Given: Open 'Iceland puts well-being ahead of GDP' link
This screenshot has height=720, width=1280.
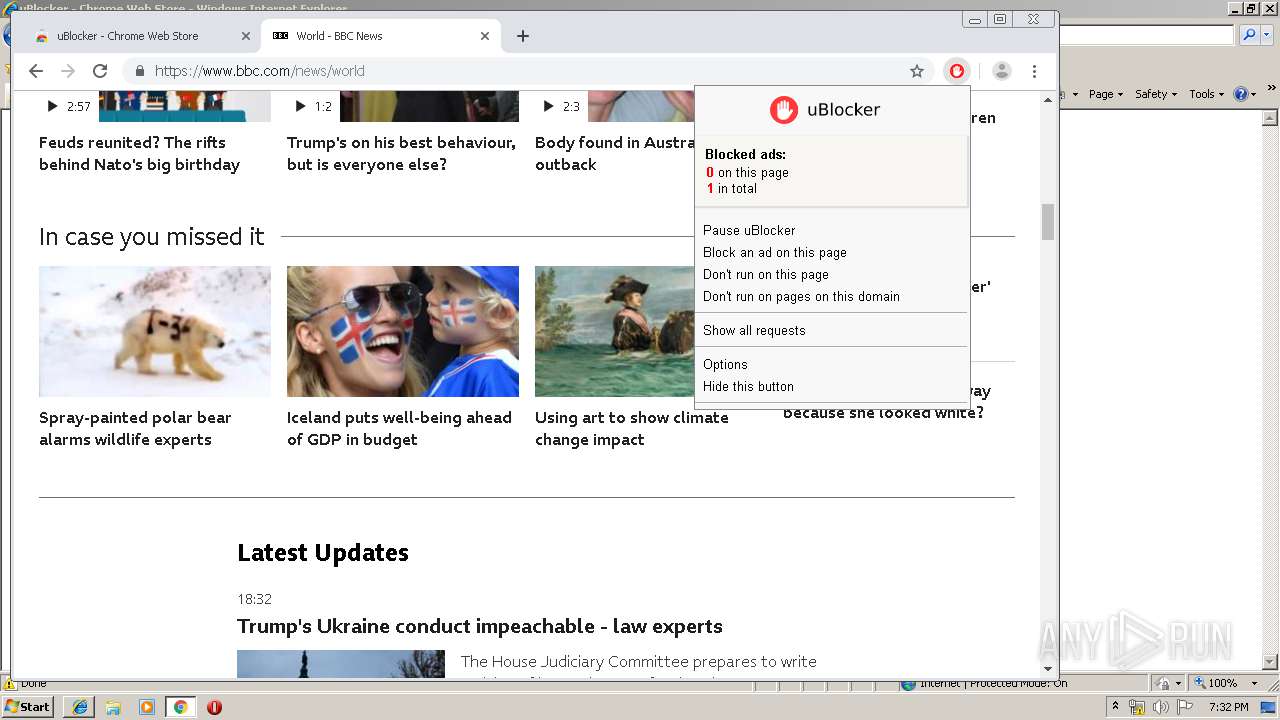Looking at the screenshot, I should tap(399, 428).
